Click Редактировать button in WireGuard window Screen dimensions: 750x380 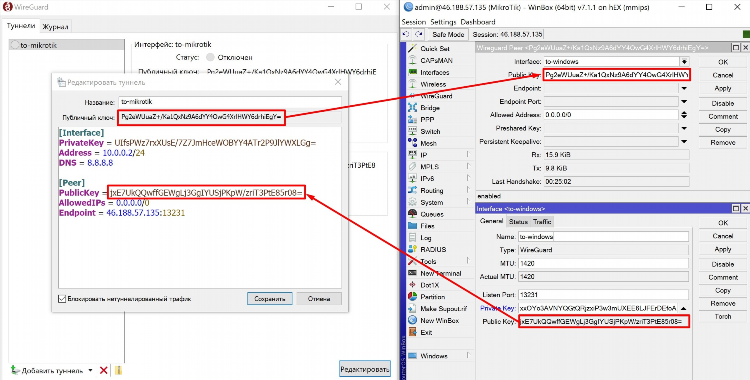[365, 369]
